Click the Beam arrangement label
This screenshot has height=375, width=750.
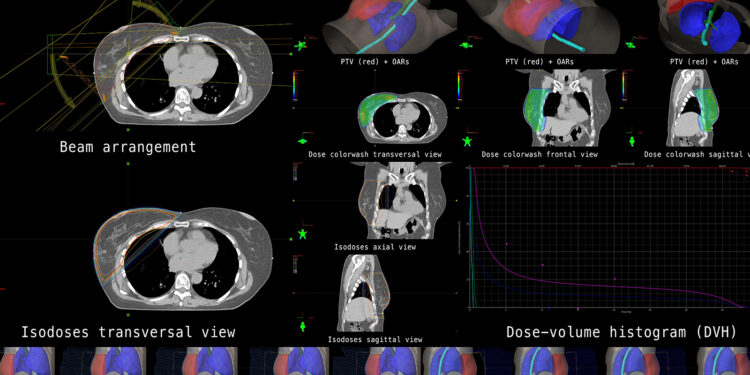(128, 147)
